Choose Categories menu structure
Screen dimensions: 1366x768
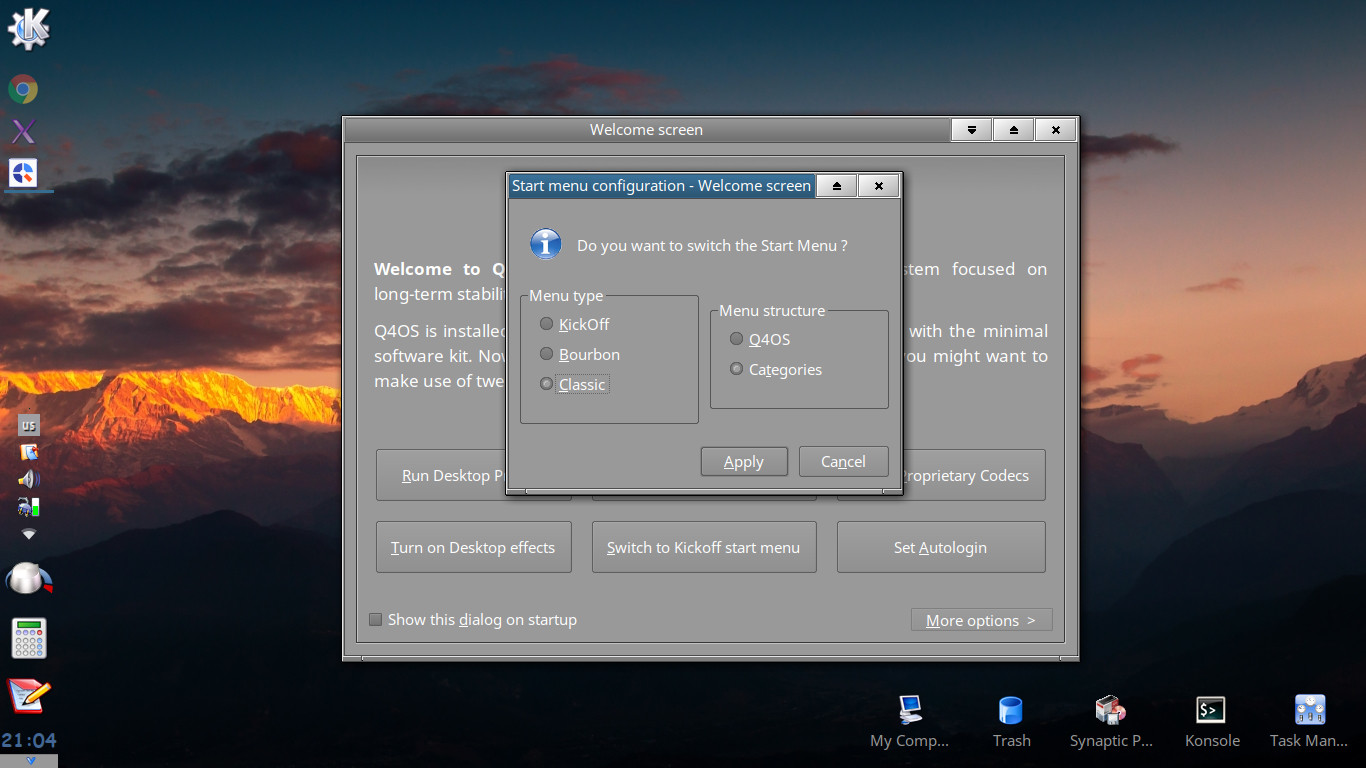tap(776, 369)
